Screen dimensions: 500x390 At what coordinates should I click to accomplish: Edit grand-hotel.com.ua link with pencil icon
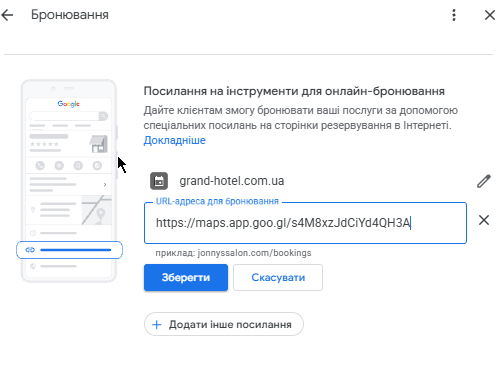click(484, 181)
